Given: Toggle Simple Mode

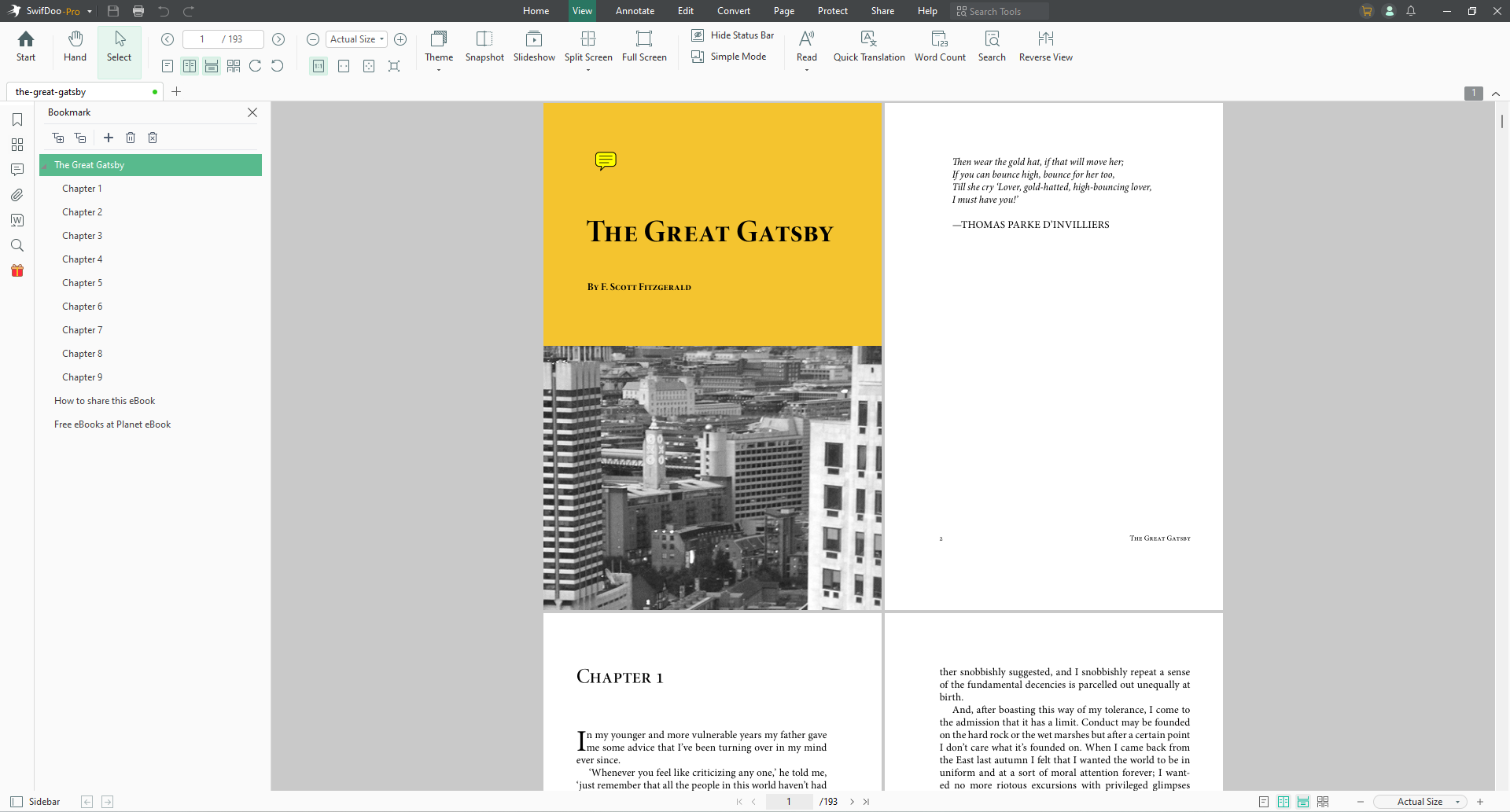Looking at the screenshot, I should coord(729,57).
